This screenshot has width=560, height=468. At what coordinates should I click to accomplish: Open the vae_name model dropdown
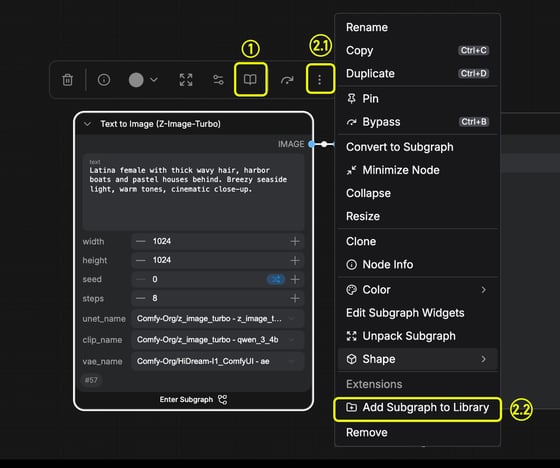pos(218,361)
